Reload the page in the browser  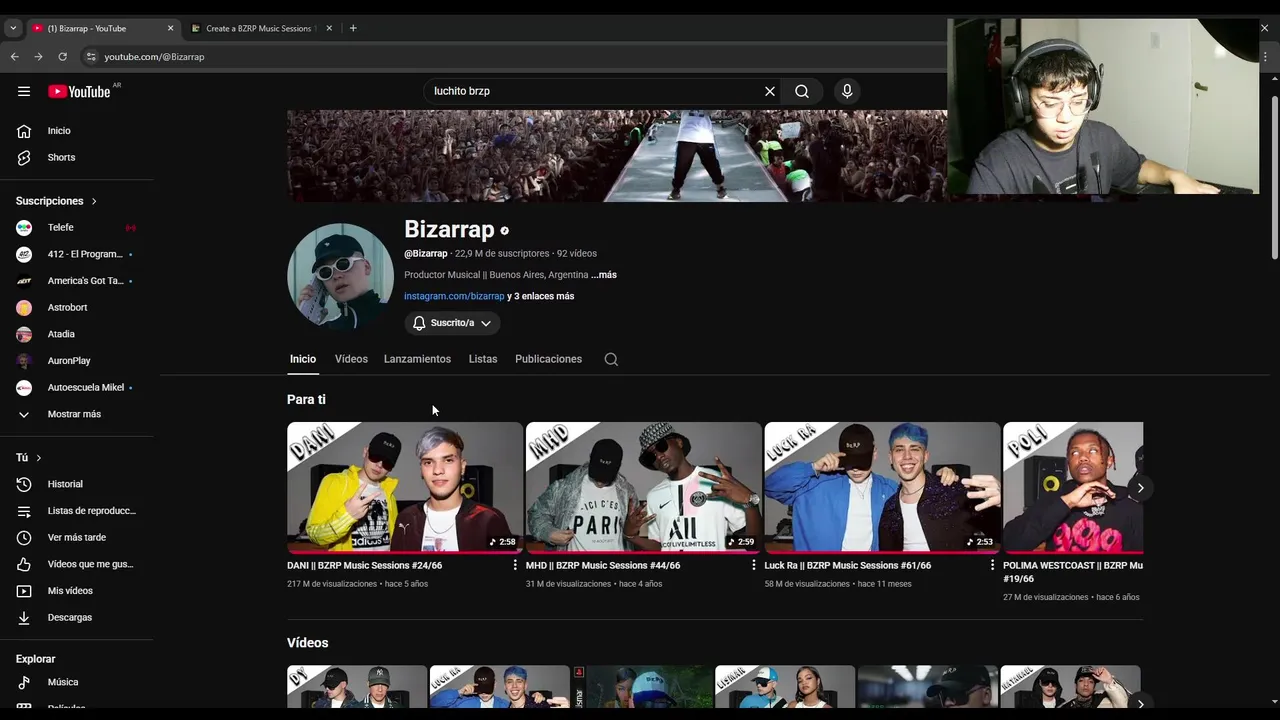pos(62,57)
